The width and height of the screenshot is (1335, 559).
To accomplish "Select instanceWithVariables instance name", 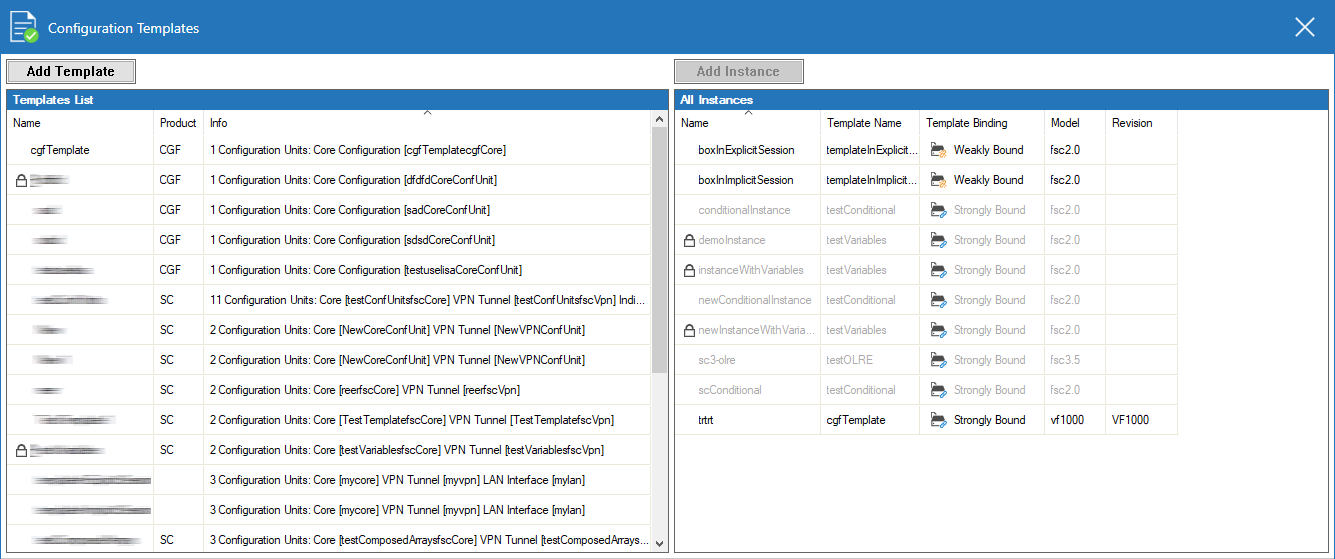I will (750, 270).
